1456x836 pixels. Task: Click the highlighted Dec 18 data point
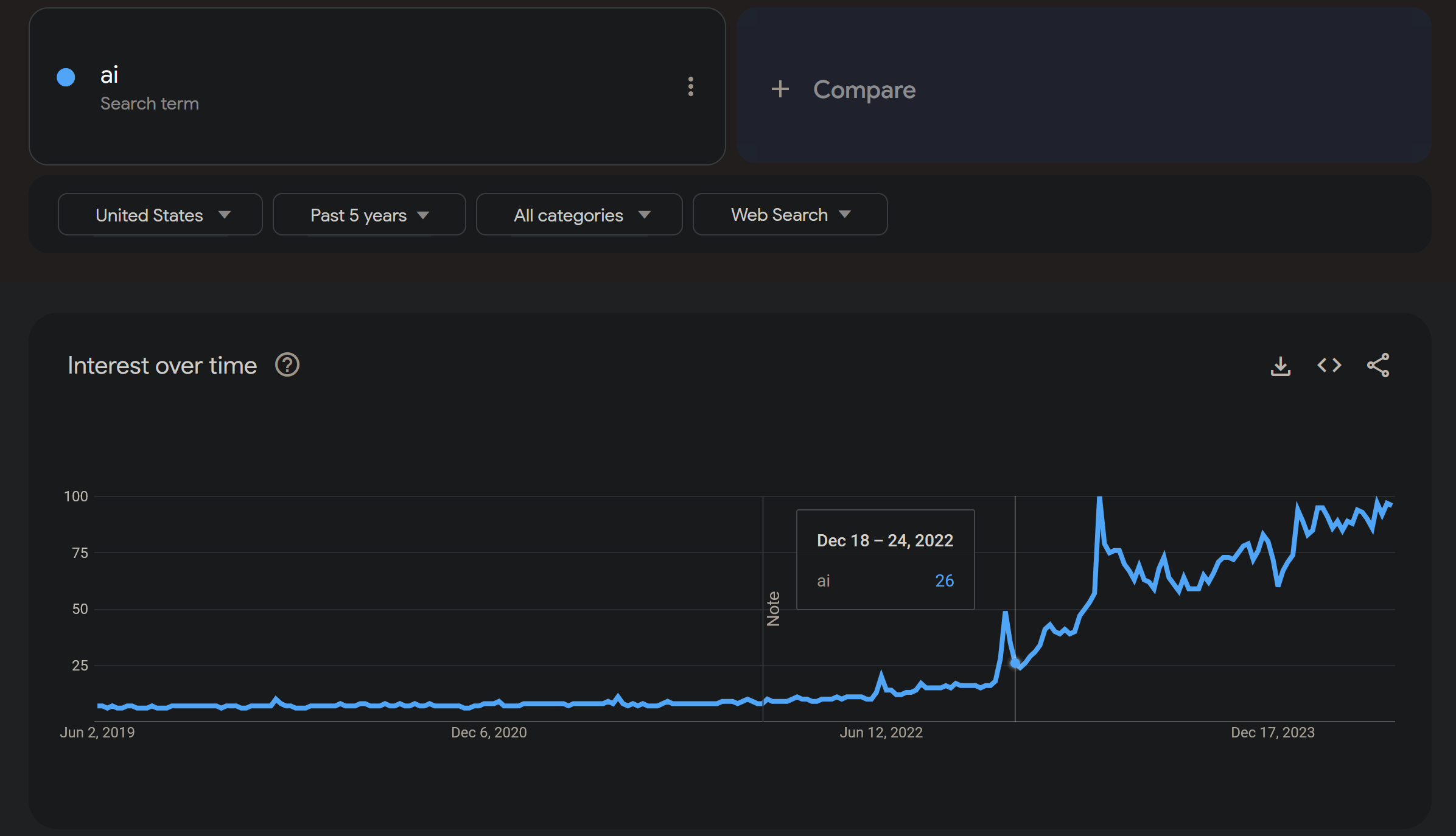point(1015,663)
